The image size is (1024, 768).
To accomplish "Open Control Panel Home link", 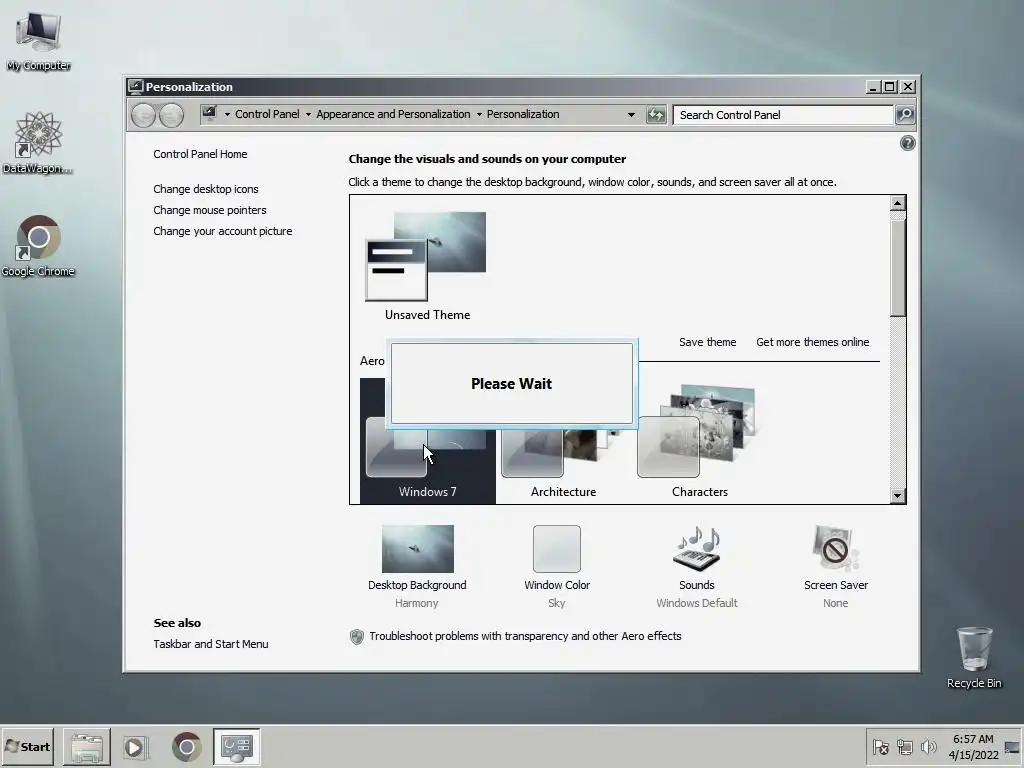I will pyautogui.click(x=200, y=154).
